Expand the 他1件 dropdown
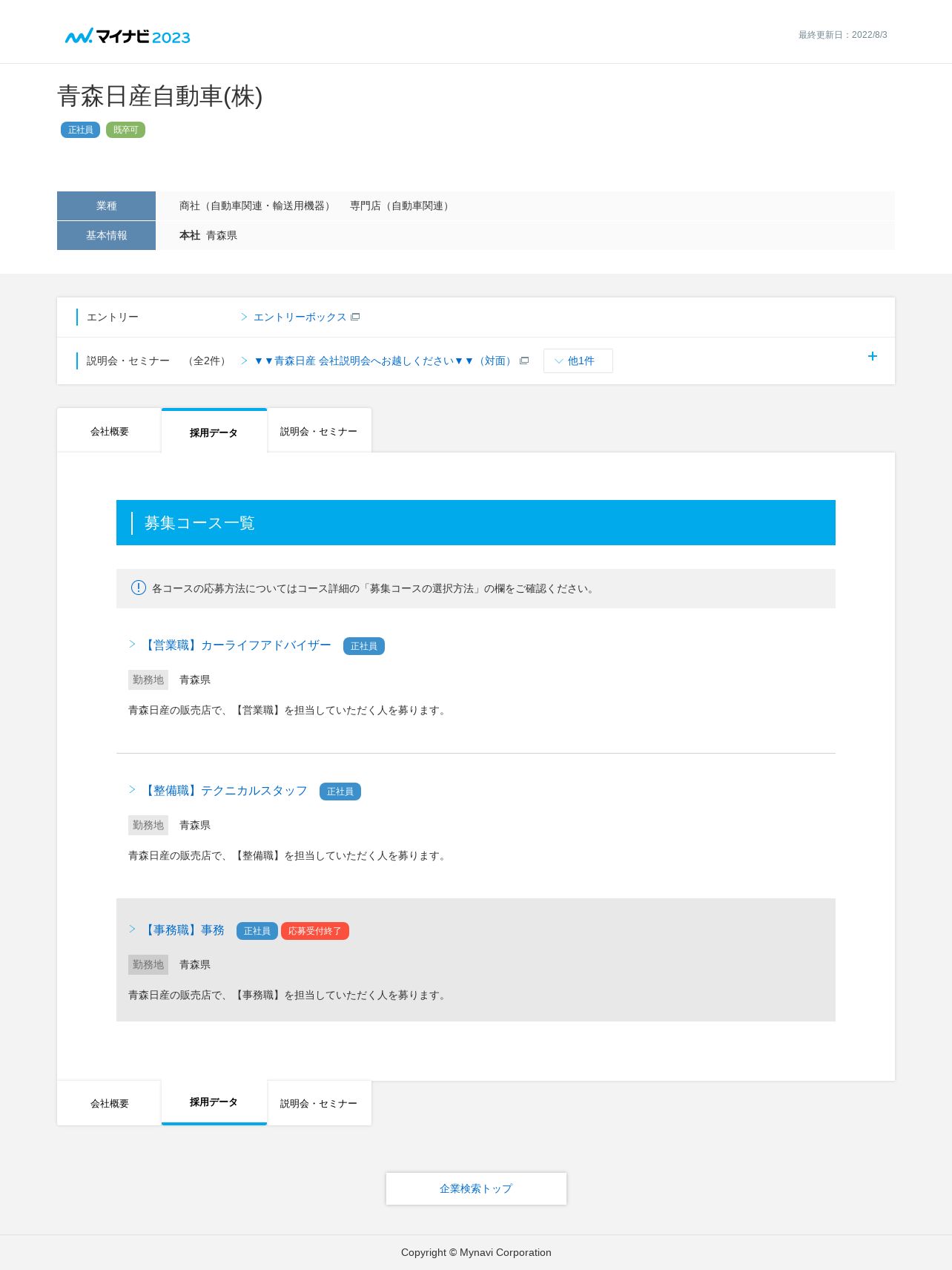 tap(578, 361)
